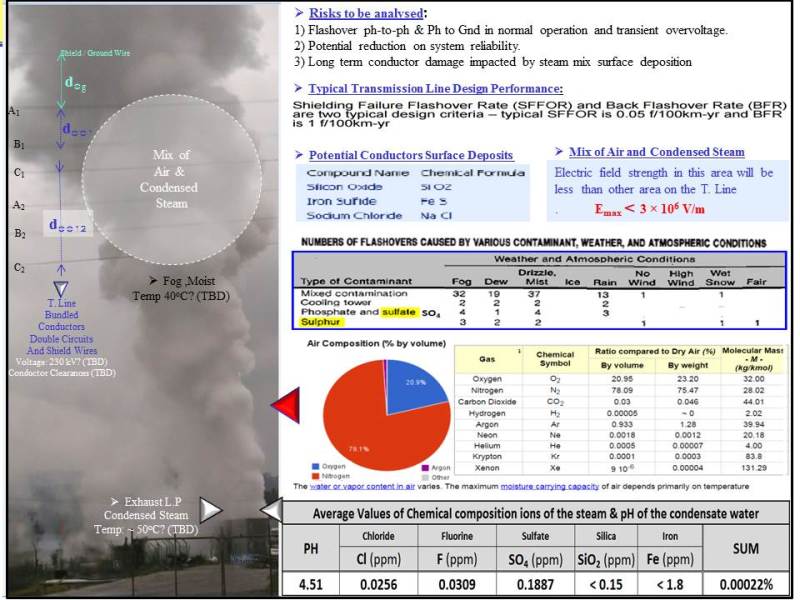Click the 'Mix of Air and Condensed Steam' heading
Image resolution: width=800 pixels, height=600 pixels.
point(656,152)
